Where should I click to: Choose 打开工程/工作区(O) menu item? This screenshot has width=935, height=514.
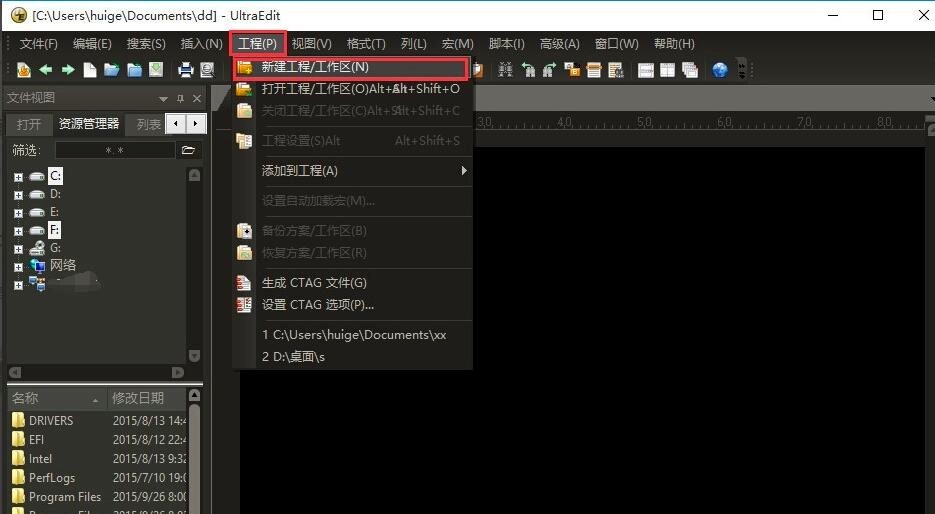352,89
